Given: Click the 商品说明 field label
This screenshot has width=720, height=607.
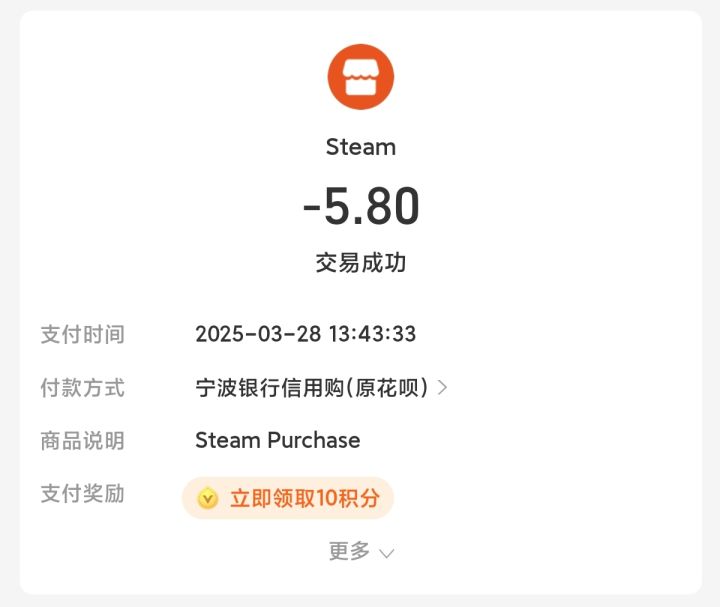Looking at the screenshot, I should 82,440.
